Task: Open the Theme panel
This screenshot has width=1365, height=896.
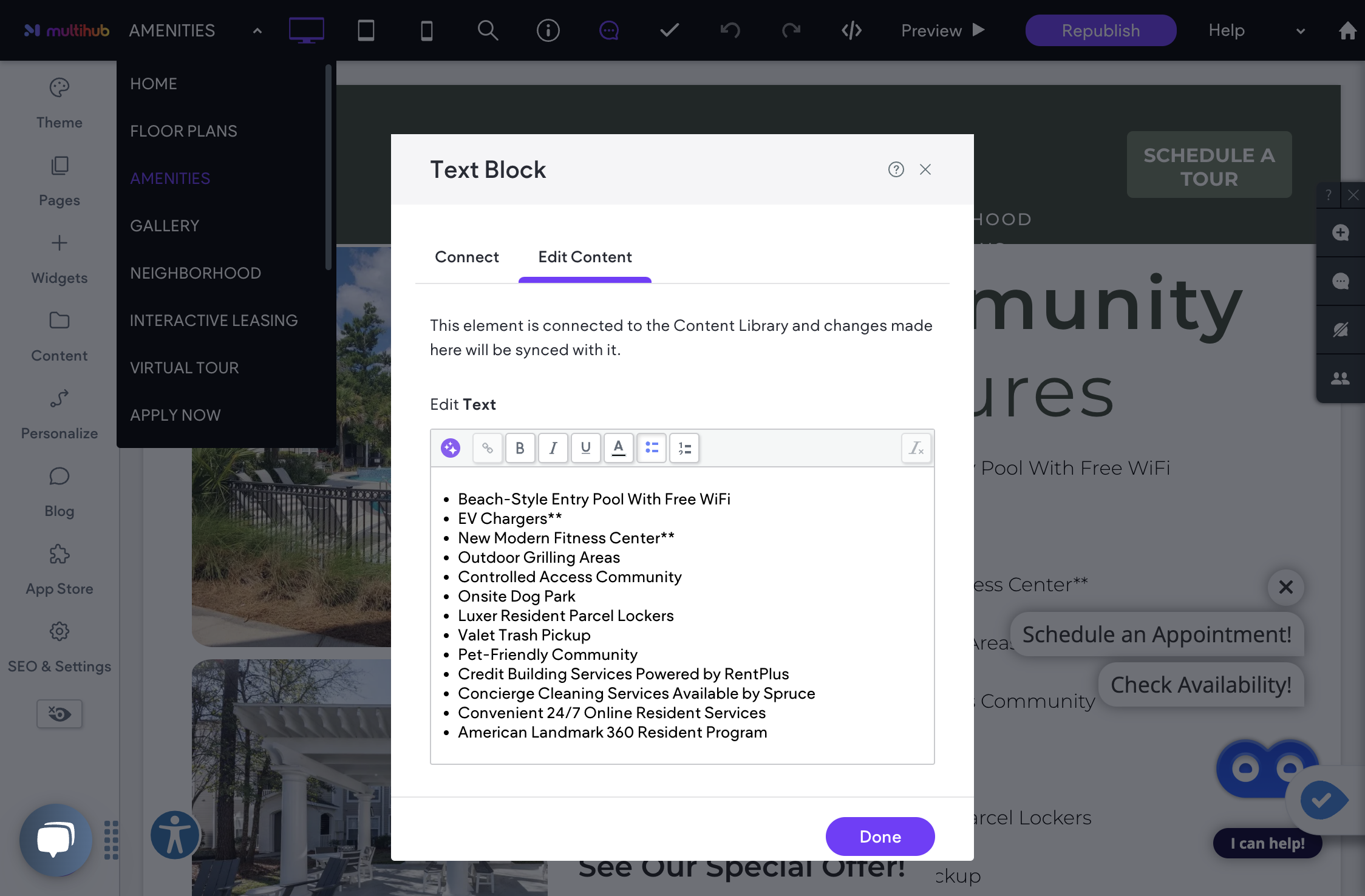Action: [60, 104]
